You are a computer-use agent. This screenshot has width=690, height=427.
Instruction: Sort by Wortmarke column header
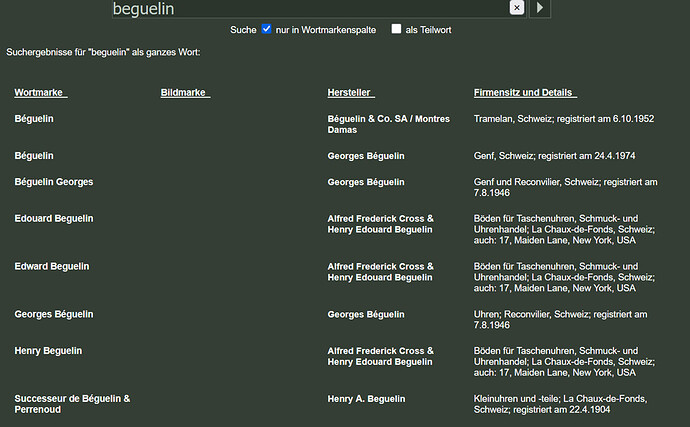pyautogui.click(x=40, y=93)
